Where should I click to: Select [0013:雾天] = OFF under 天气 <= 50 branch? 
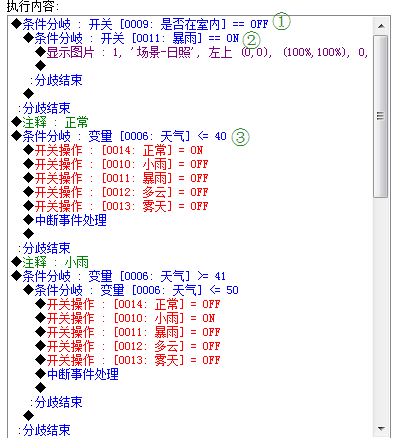click(x=128, y=360)
